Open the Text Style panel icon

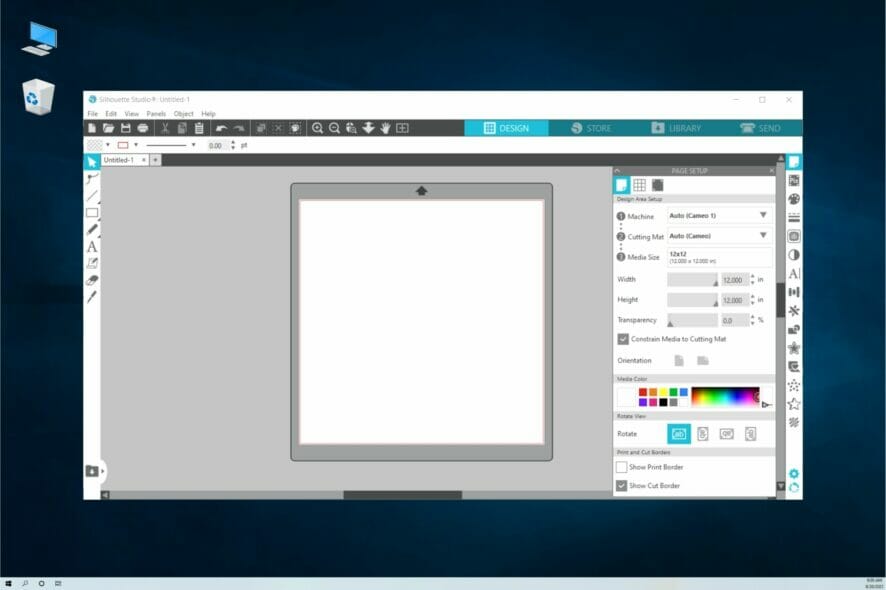tap(794, 274)
